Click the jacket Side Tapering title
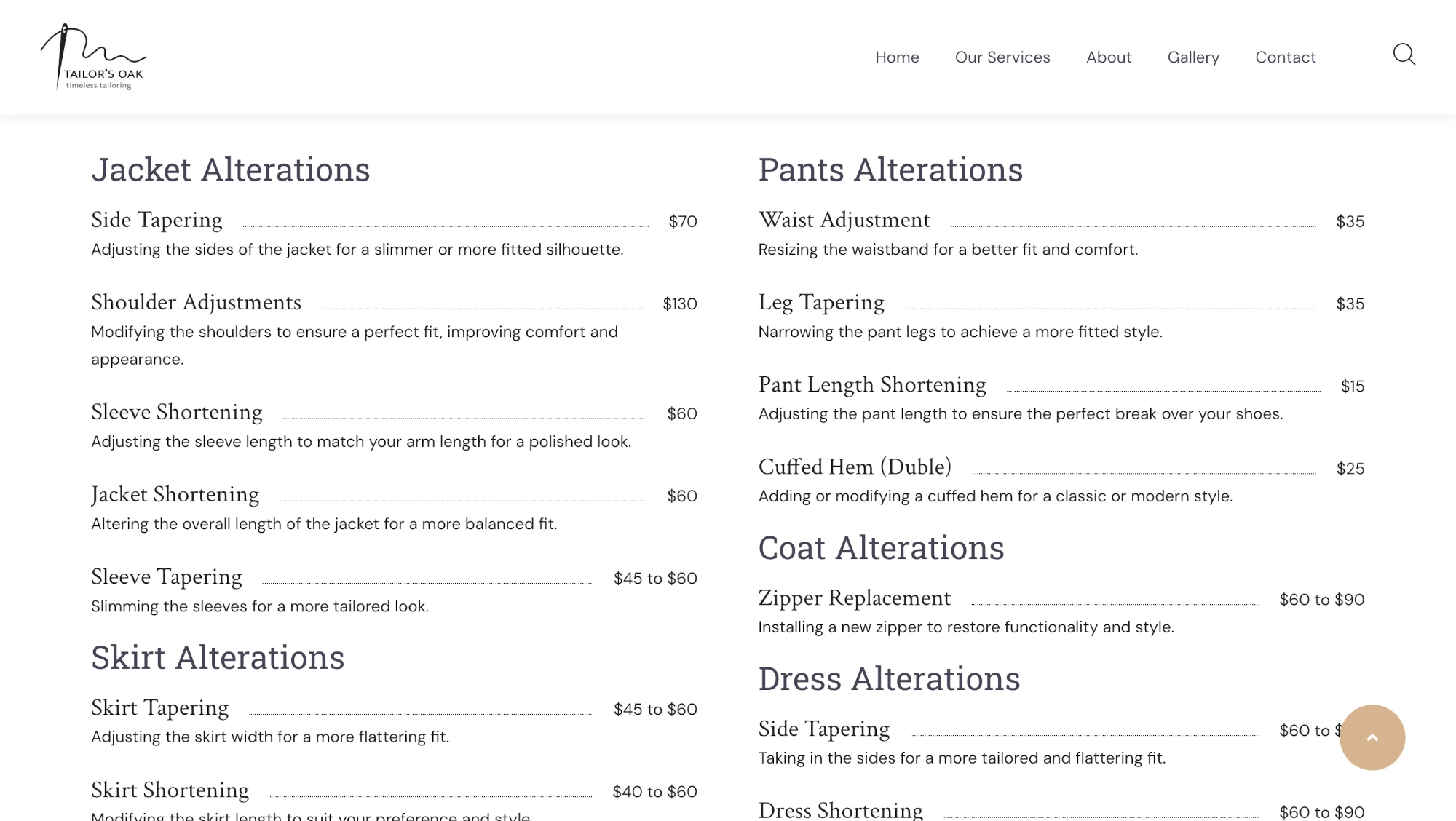The width and height of the screenshot is (1456, 821). [157, 221]
